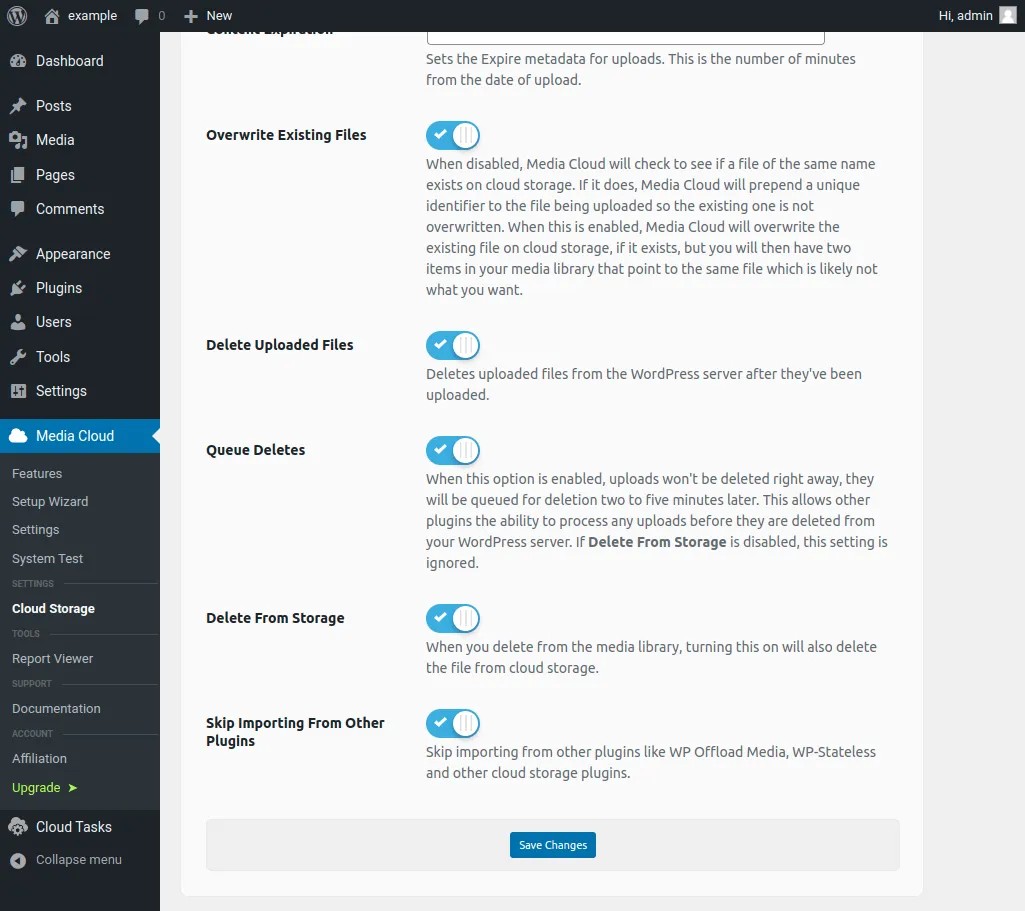Screen dimensions: 1025x911
Task: Click the Queue Deletes label
Action: coord(256,450)
